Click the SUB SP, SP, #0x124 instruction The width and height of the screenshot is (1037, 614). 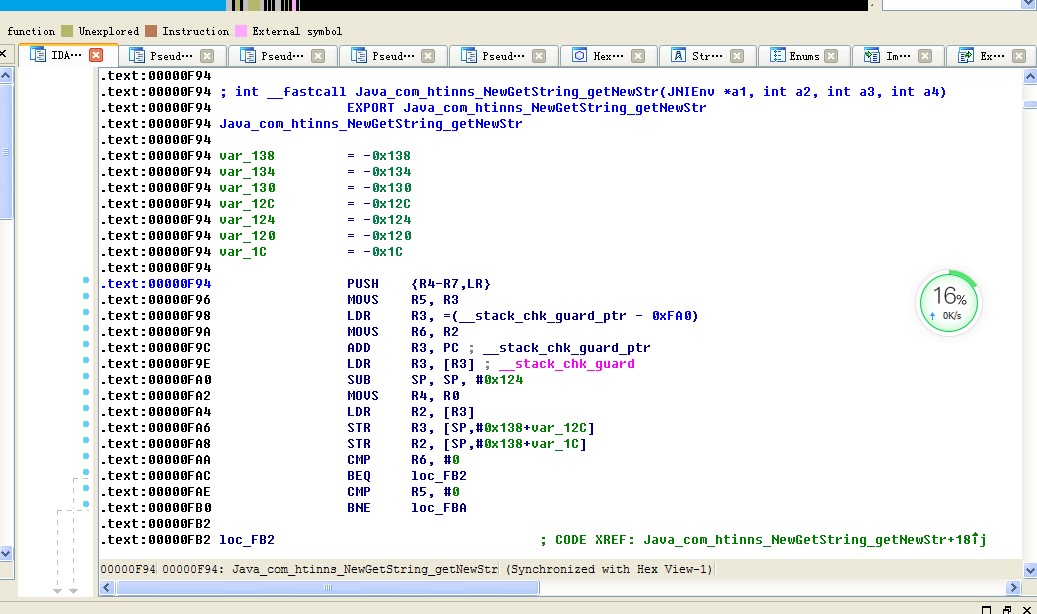pyautogui.click(x=435, y=380)
